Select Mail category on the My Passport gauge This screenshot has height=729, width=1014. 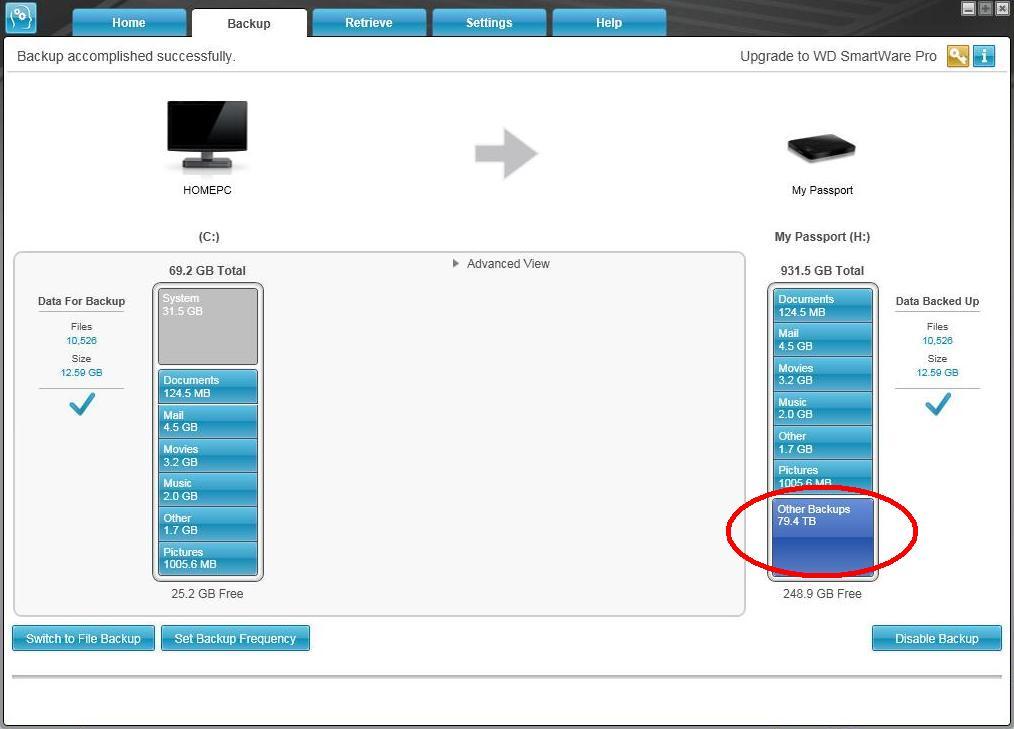click(823, 340)
